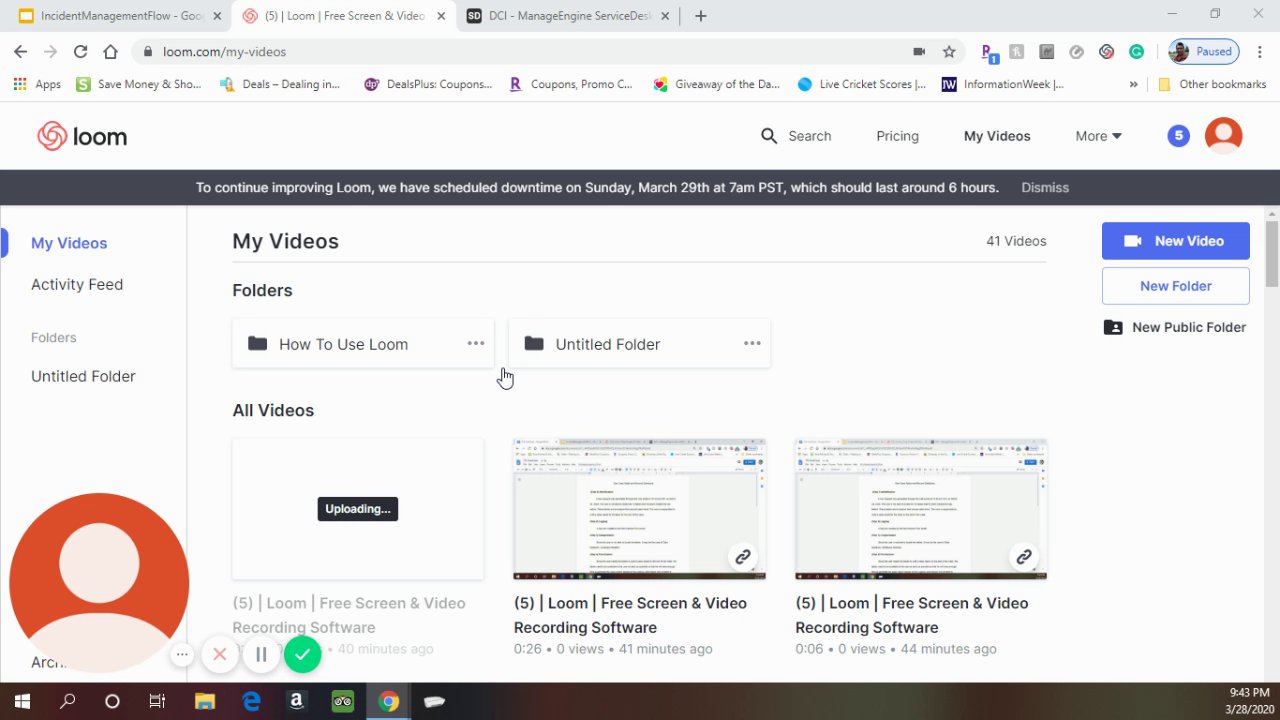Image resolution: width=1280 pixels, height=720 pixels.
Task: Finish recording with green checkmark
Action: pos(302,655)
